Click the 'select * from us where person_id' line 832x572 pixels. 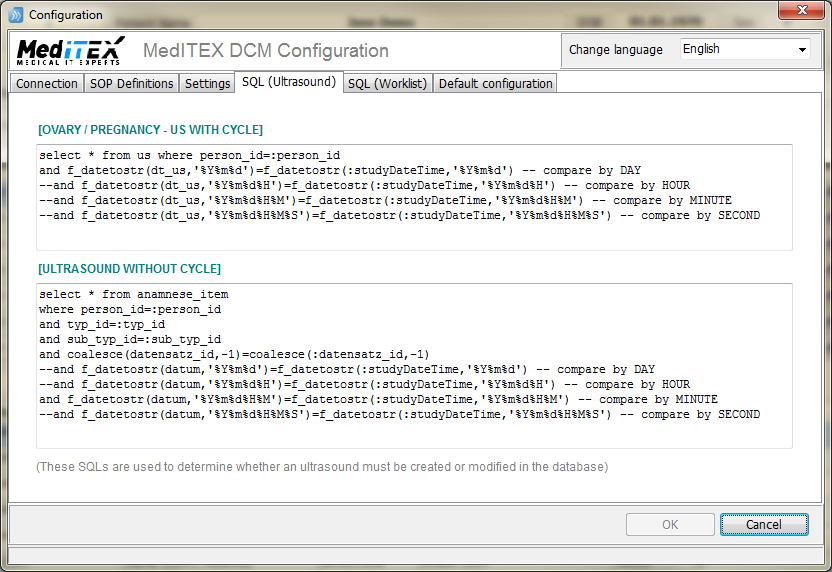point(189,155)
